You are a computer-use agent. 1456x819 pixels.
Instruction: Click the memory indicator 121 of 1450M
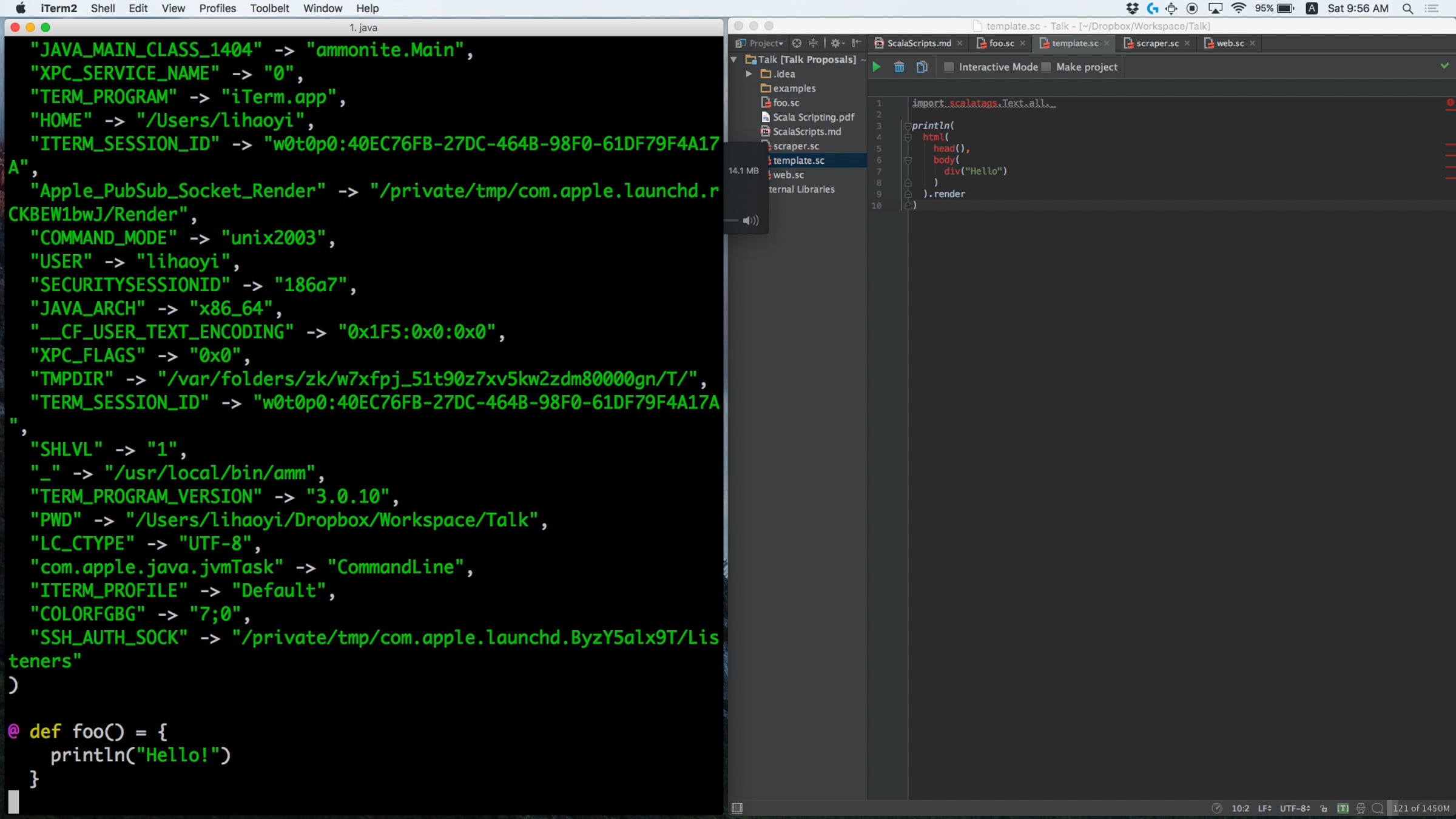click(x=1421, y=808)
